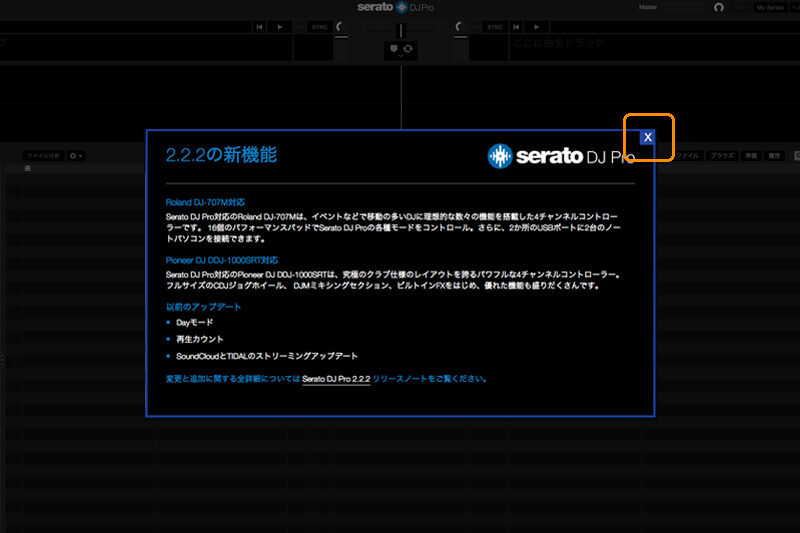
Task: Click the left deck play button
Action: 280,27
